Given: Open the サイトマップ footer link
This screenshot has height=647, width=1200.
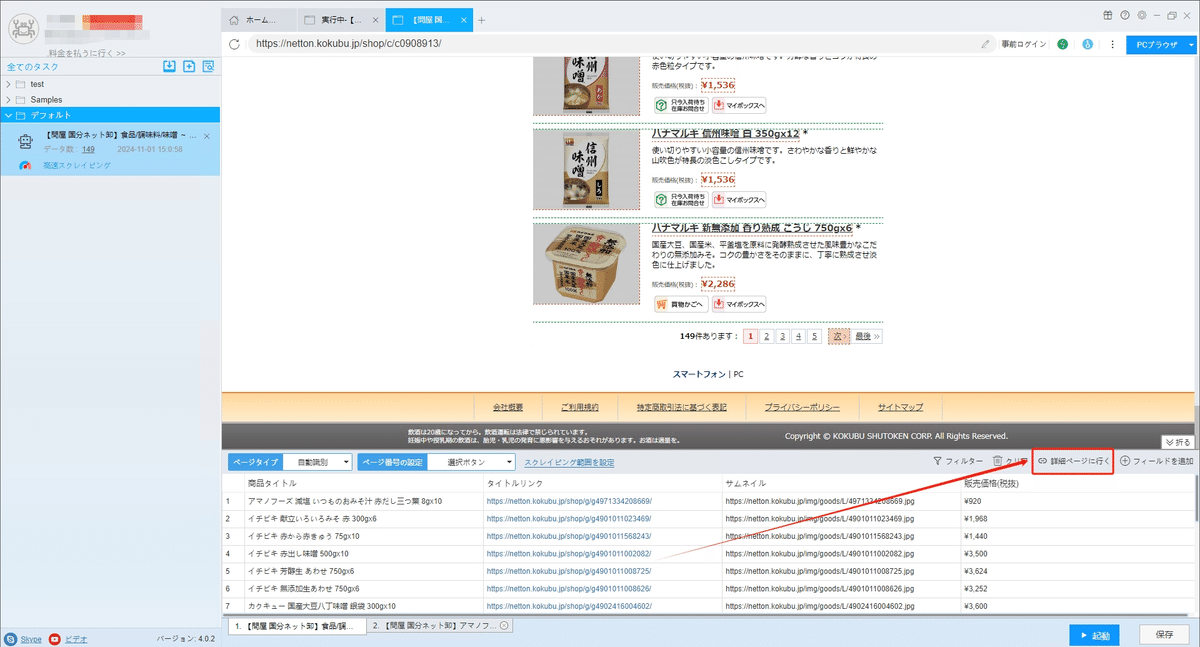Looking at the screenshot, I should pos(901,407).
